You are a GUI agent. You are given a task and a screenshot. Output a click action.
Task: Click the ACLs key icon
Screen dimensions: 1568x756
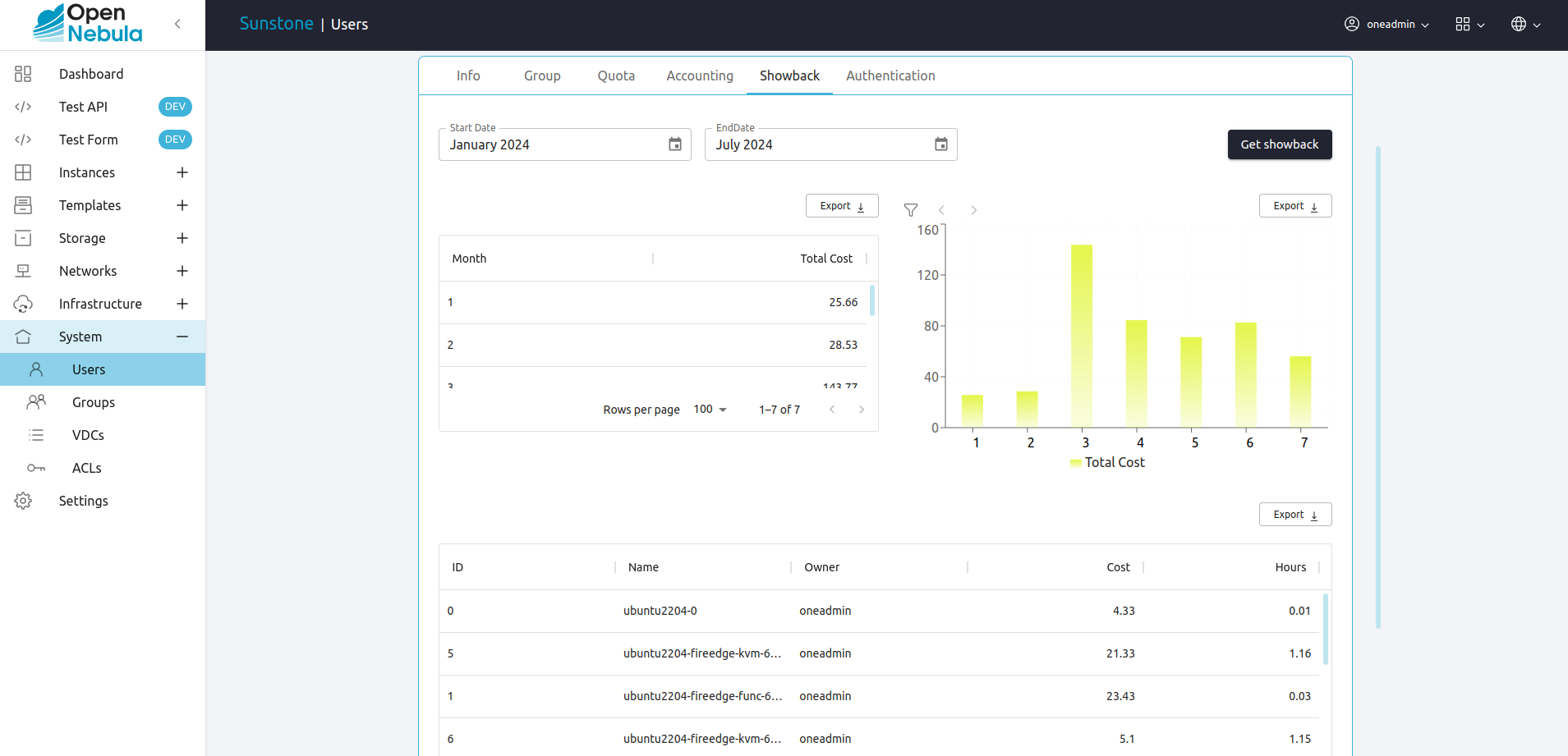click(x=36, y=468)
